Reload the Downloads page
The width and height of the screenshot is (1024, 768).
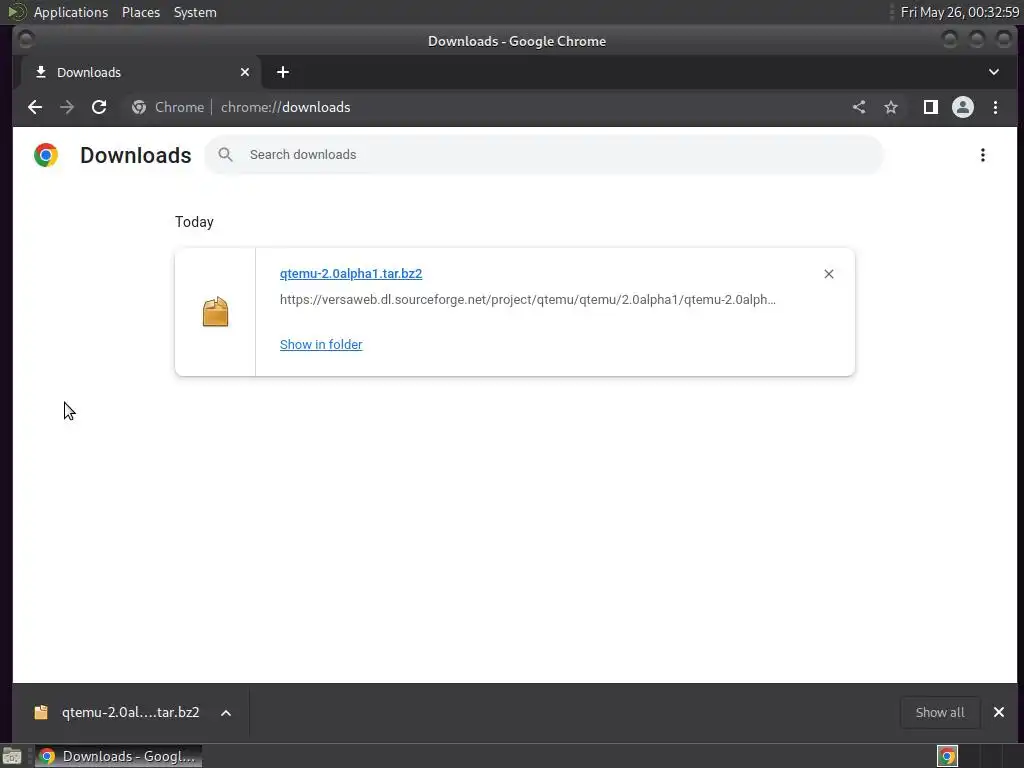tap(99, 107)
